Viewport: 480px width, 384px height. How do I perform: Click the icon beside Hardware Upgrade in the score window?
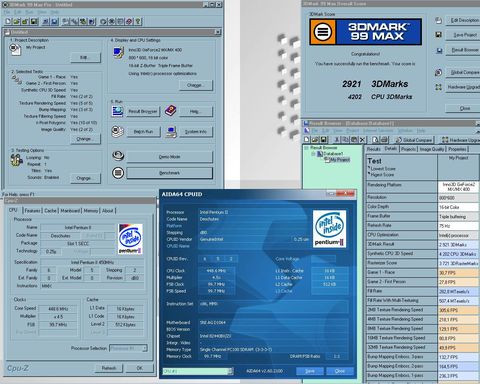pyautogui.click(x=438, y=87)
